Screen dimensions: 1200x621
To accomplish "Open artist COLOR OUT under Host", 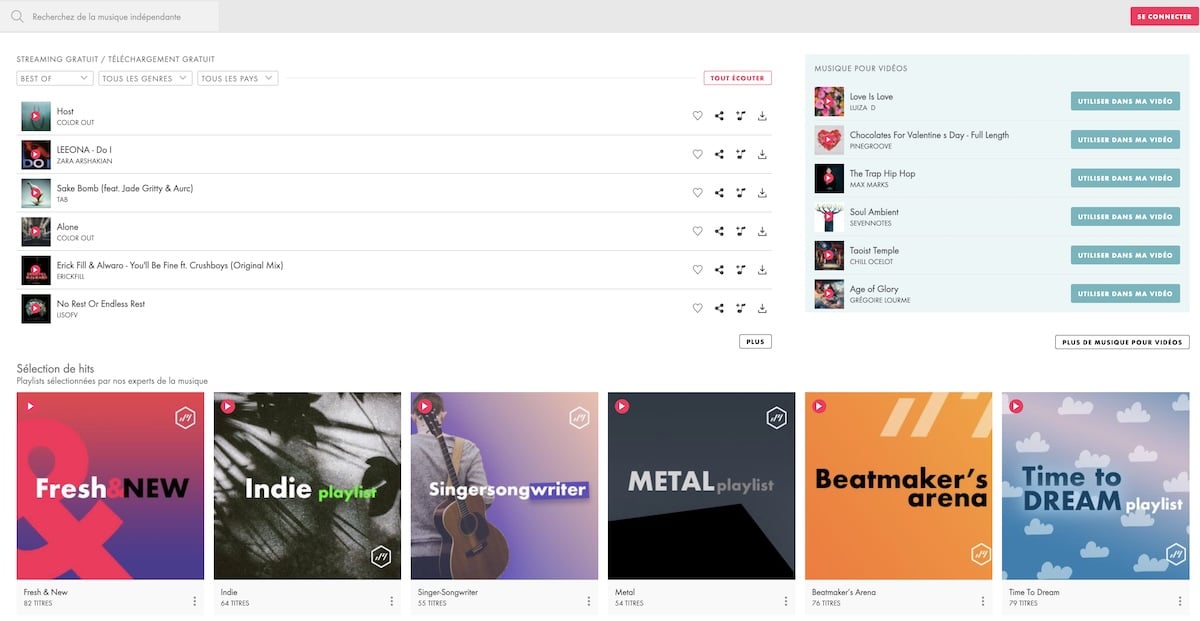I will [x=76, y=123].
